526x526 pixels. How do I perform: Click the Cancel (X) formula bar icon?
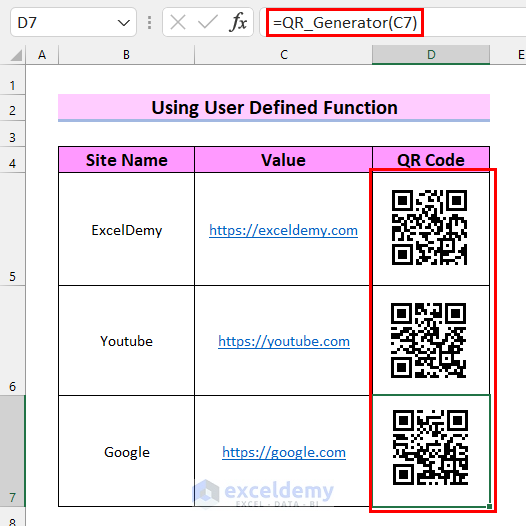coord(177,23)
